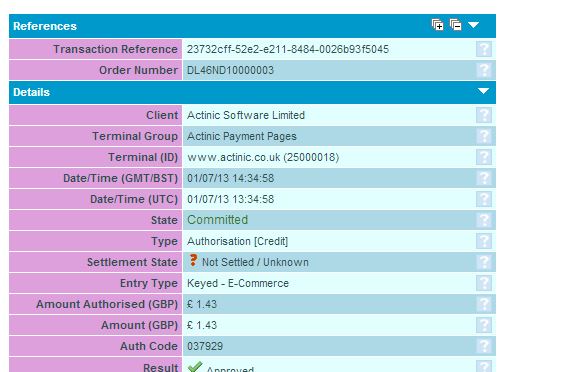Open help icon for State row
The height and width of the screenshot is (372, 570).
tap(484, 220)
